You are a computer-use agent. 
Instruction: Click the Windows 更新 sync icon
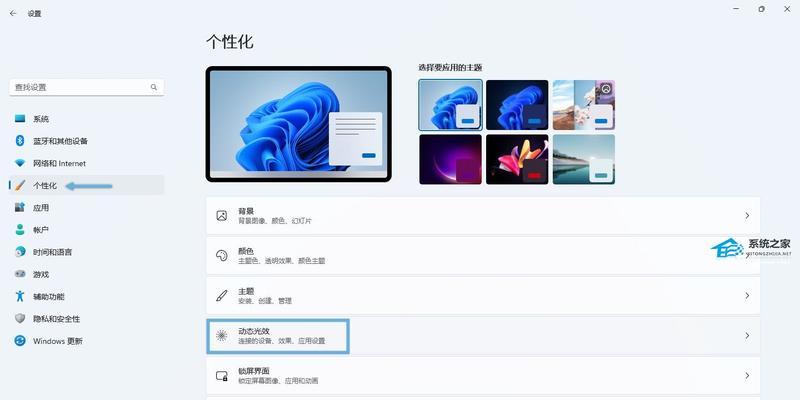pyautogui.click(x=20, y=340)
